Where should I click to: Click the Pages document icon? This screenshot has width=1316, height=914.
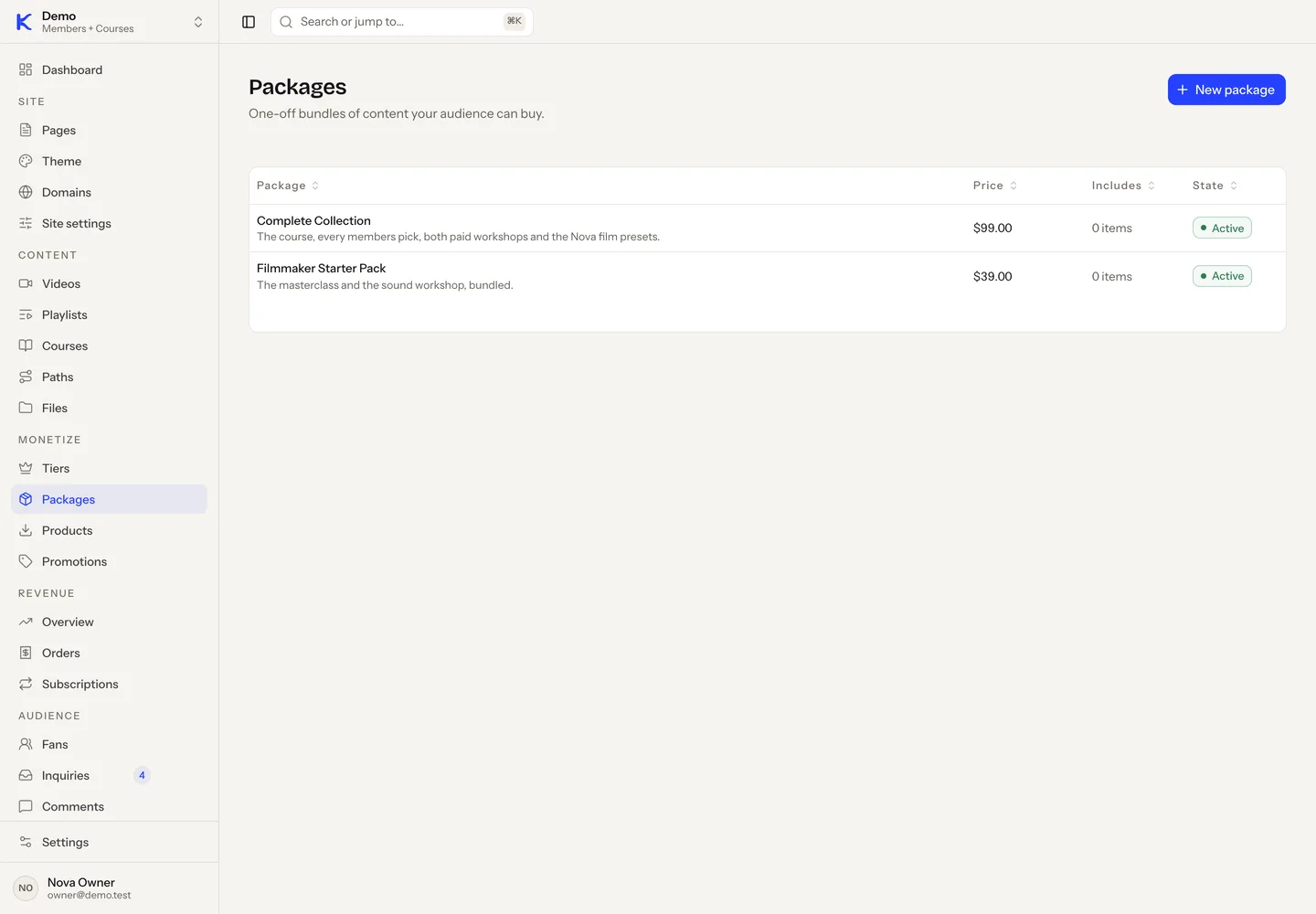coord(26,130)
